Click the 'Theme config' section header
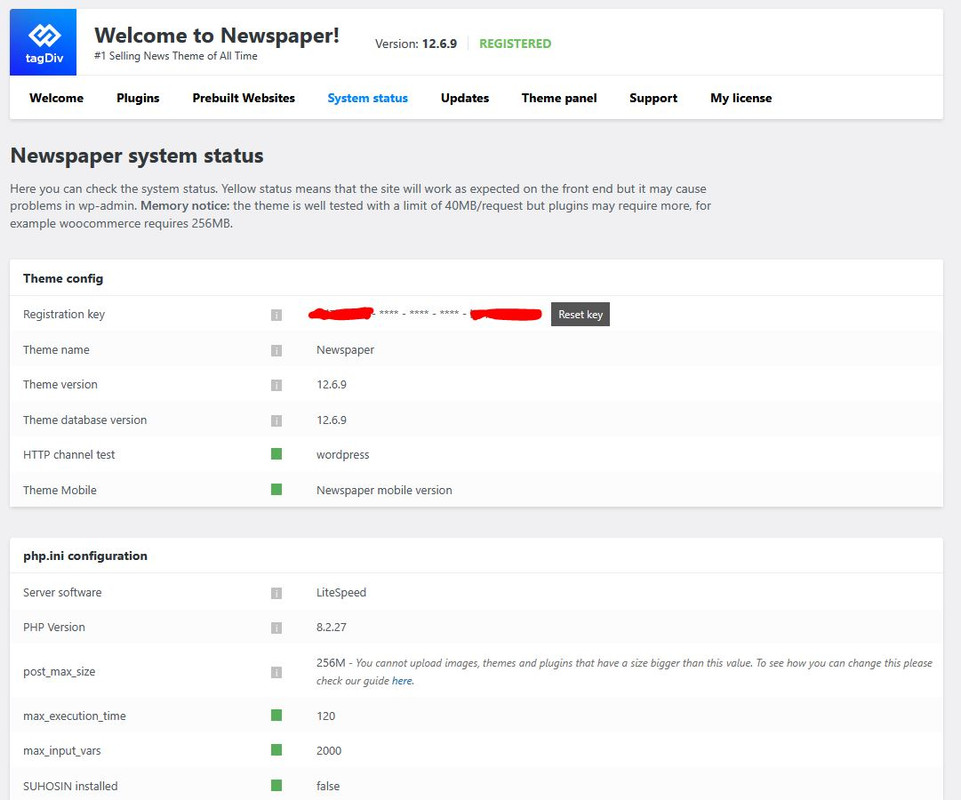 [x=63, y=278]
